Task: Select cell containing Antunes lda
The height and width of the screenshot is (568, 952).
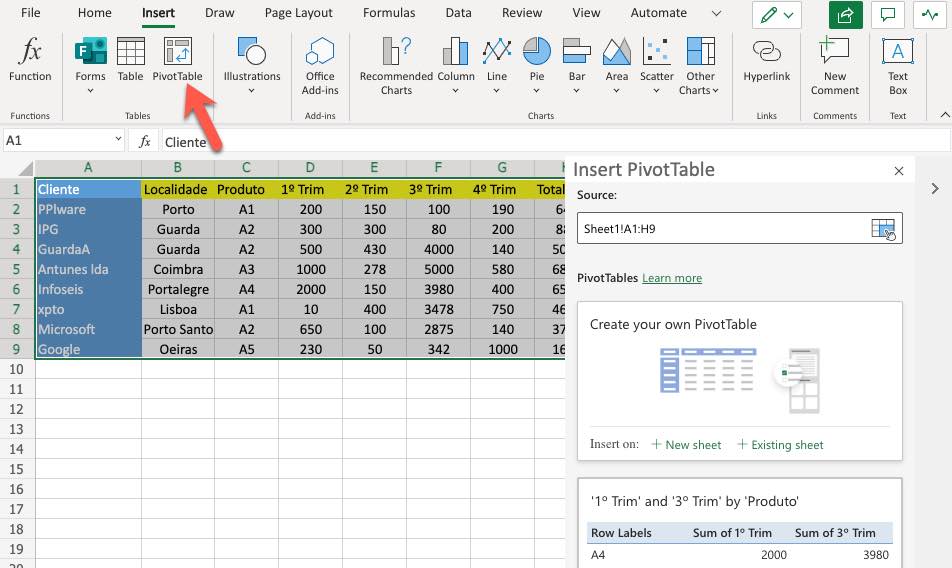Action: pyautogui.click(x=88, y=269)
